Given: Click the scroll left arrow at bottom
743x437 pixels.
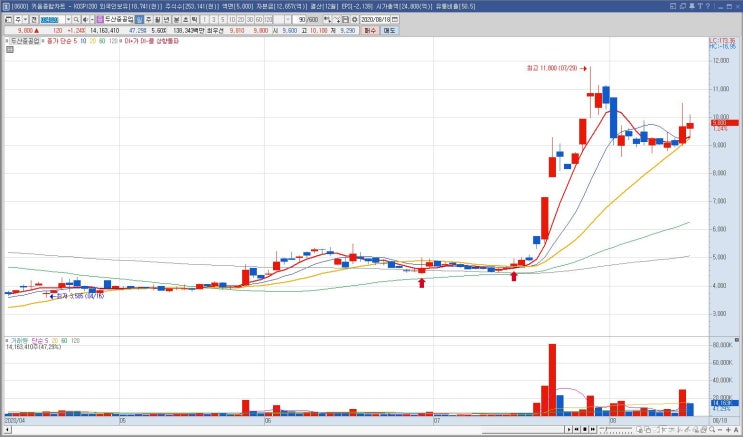Looking at the screenshot, I should (7, 430).
